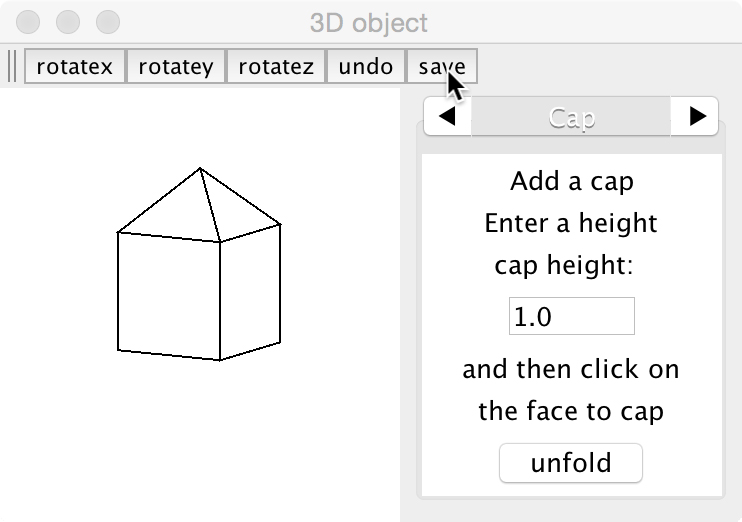Focus the cap height input field
This screenshot has height=522, width=742.
point(571,317)
